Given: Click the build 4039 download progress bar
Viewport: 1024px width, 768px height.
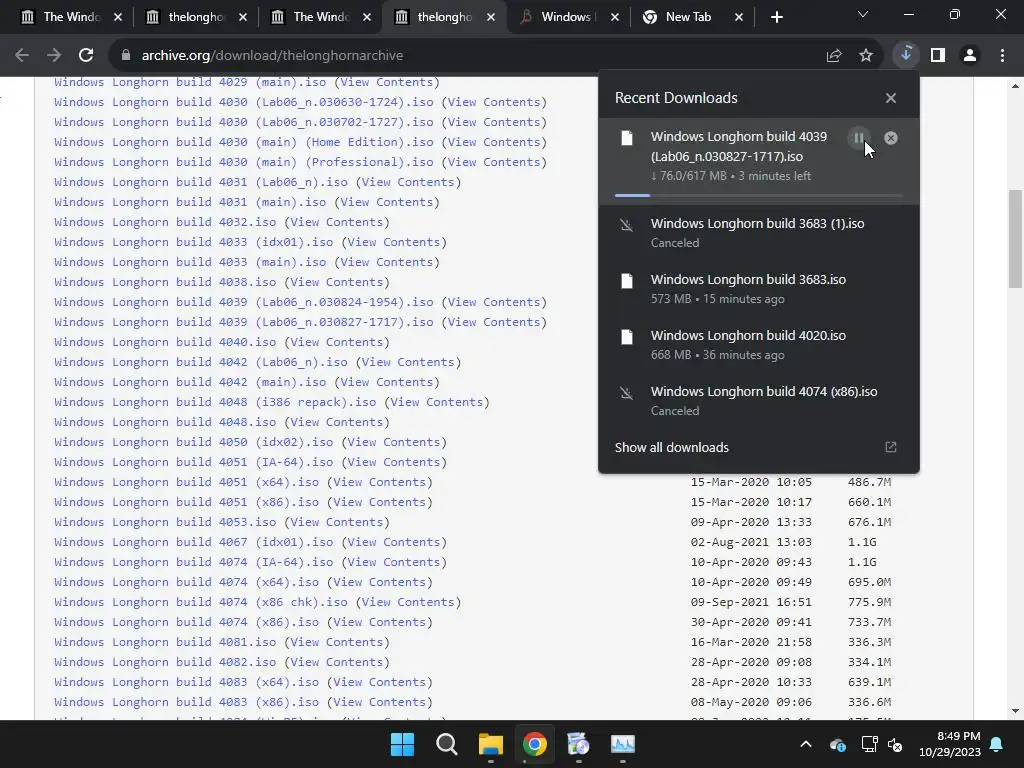Looking at the screenshot, I should pos(758,195).
